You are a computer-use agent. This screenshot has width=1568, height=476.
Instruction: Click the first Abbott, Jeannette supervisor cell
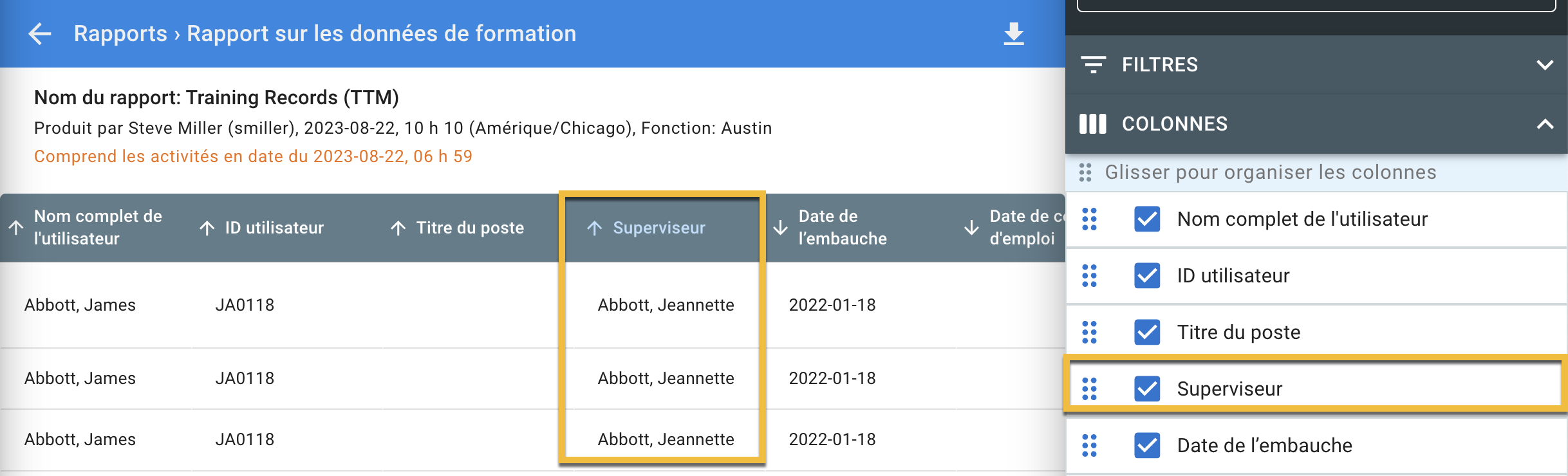666,305
